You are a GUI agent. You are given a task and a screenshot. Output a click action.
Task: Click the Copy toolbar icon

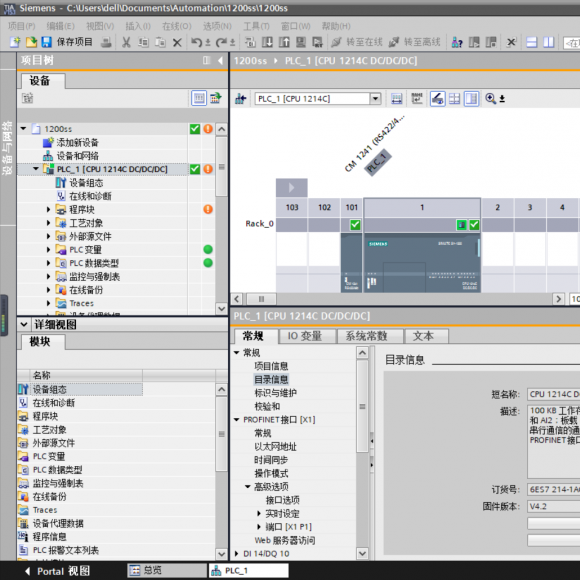pos(143,42)
